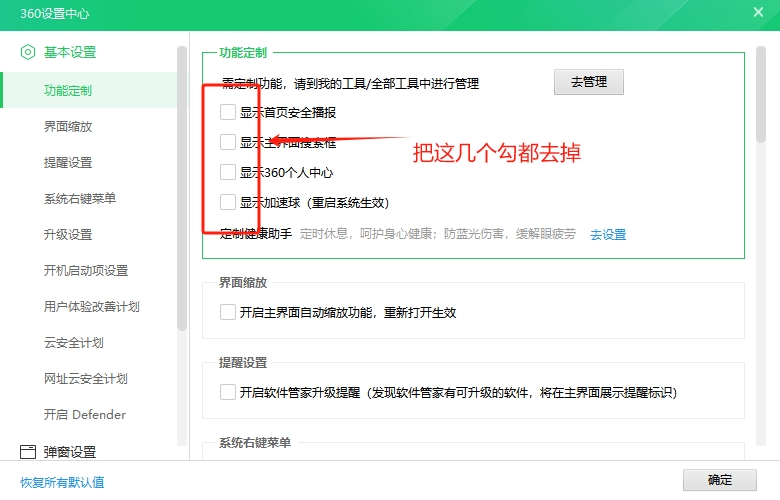Collapse the 基本设置 section

tap(70, 52)
